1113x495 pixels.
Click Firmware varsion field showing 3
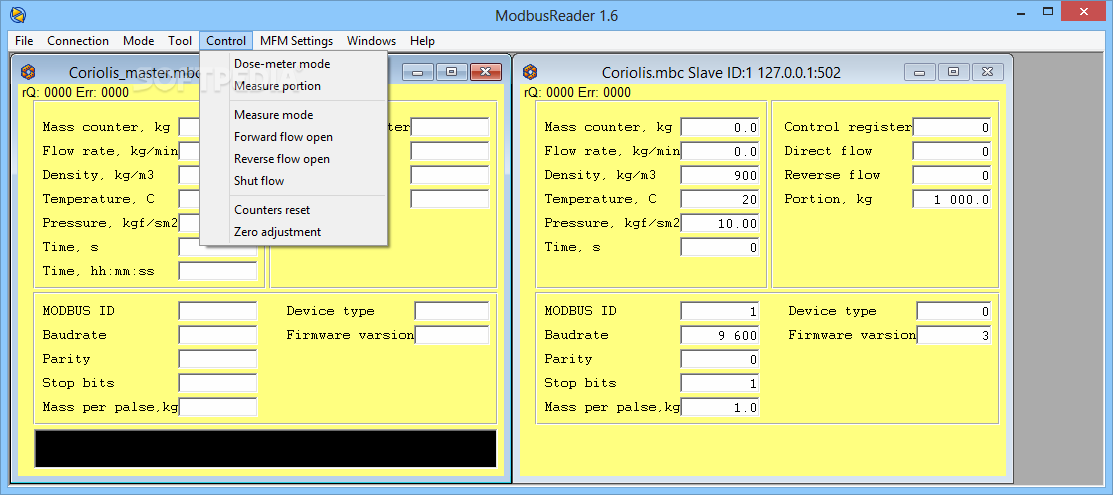tap(954, 335)
